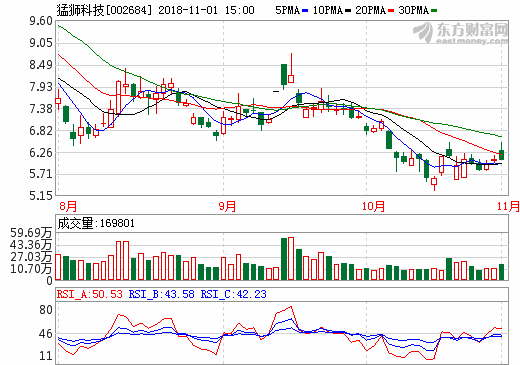The width and height of the screenshot is (520, 365).
Task: Click the 5.71 price axis label
Action: point(41,174)
